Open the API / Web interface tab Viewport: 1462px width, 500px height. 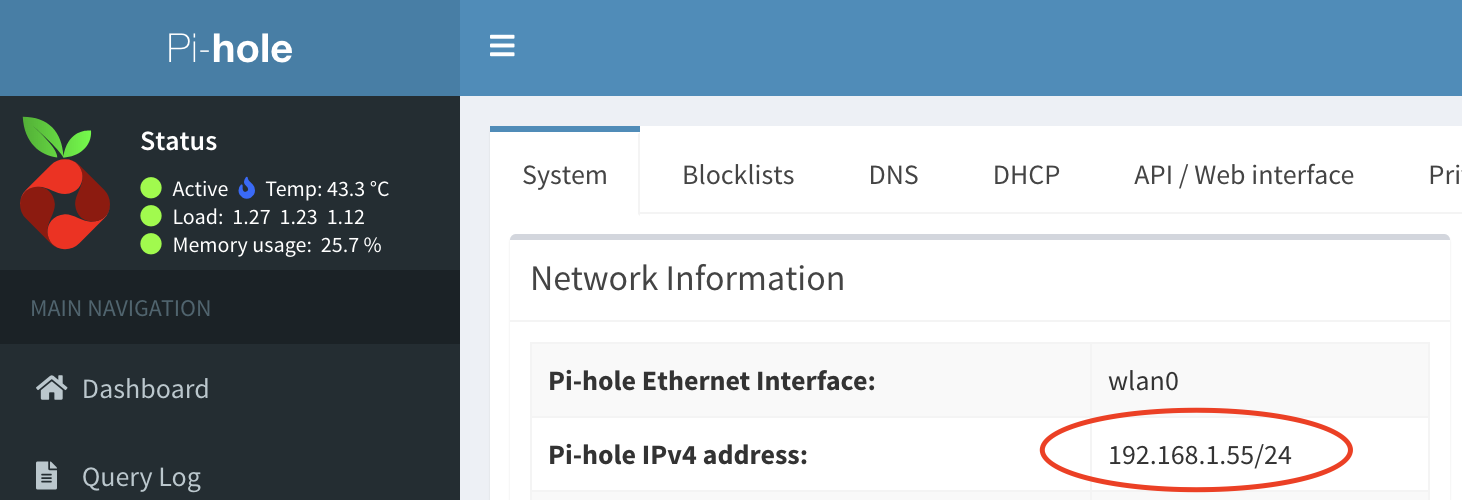click(1244, 175)
